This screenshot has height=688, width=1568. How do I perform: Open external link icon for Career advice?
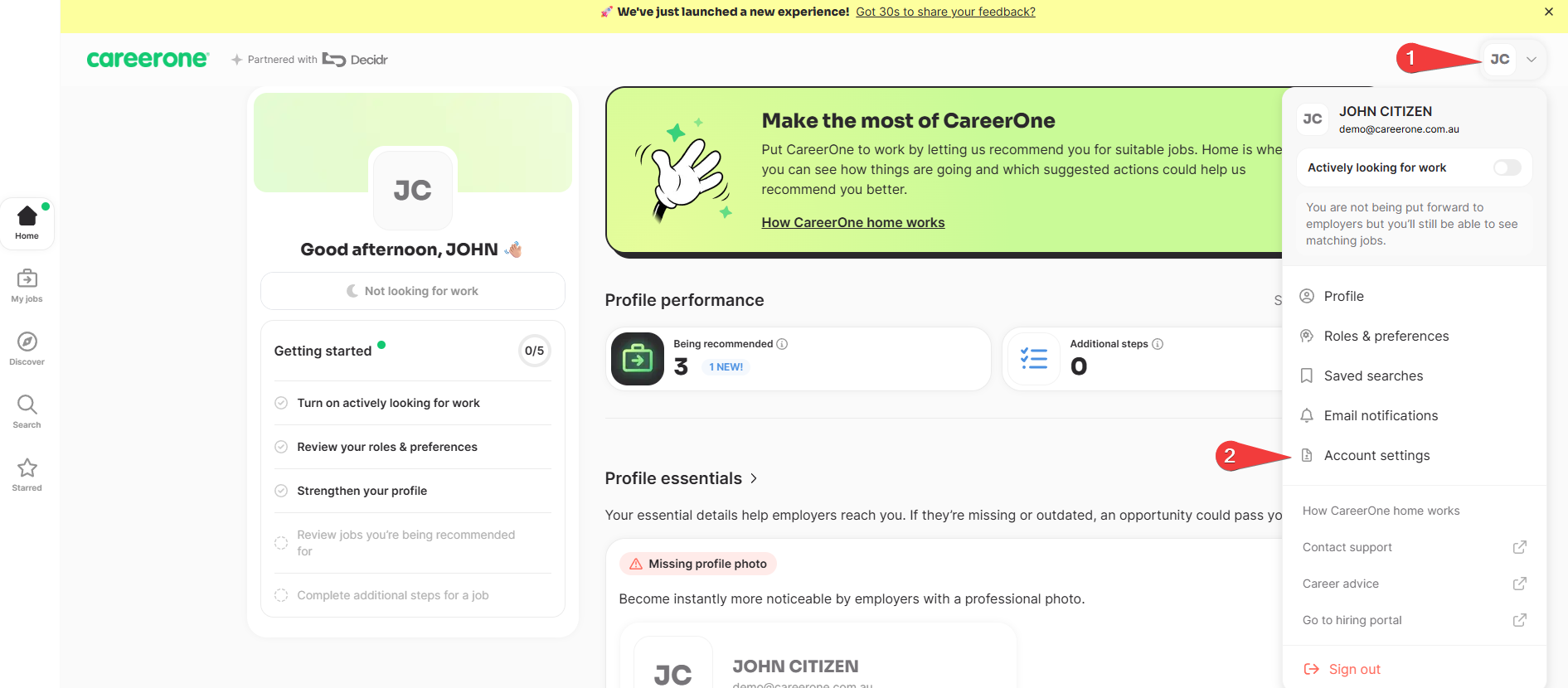pyautogui.click(x=1519, y=584)
